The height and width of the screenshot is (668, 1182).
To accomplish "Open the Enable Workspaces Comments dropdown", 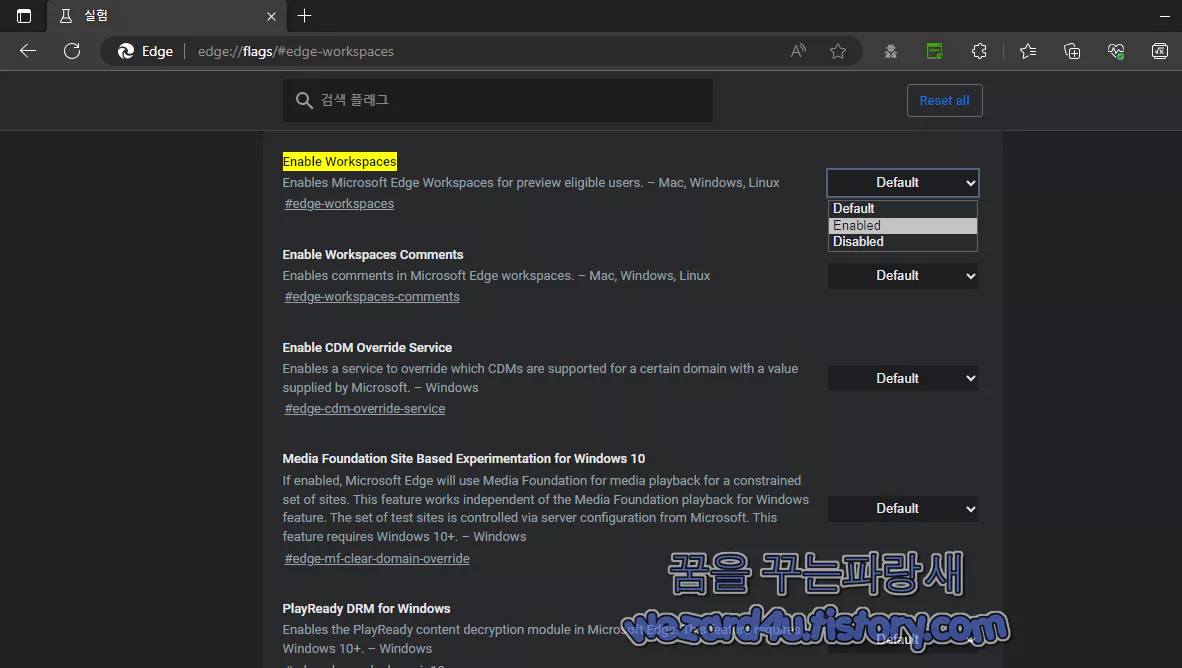I will (x=902, y=275).
